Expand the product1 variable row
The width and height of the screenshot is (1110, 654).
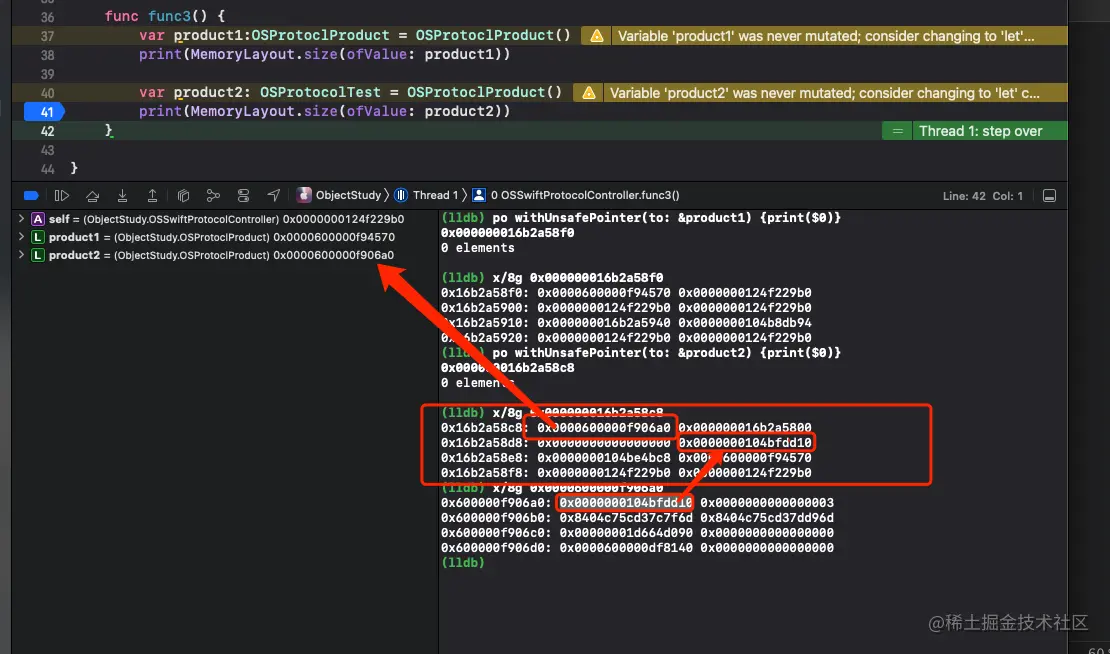point(21,237)
